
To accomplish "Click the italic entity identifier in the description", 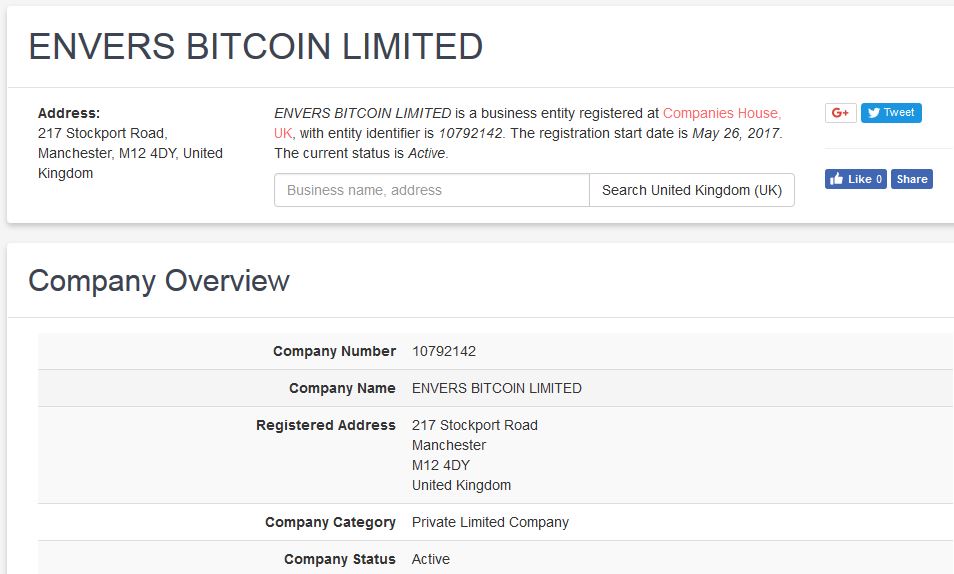I will click(471, 134).
